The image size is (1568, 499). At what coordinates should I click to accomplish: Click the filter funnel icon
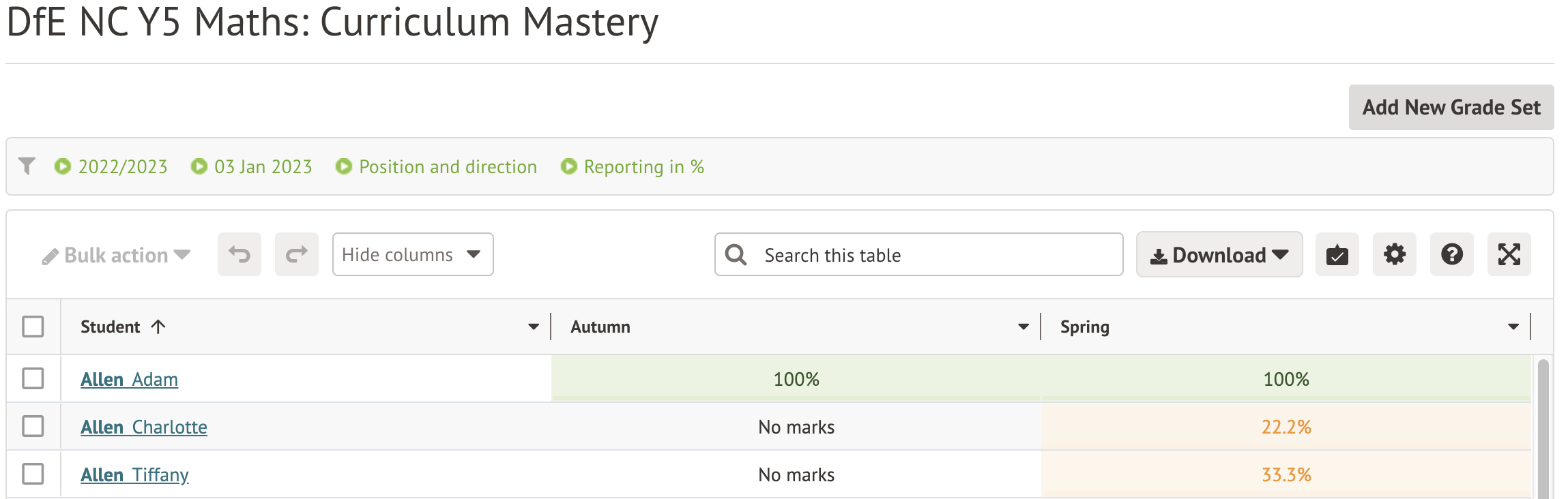[27, 166]
